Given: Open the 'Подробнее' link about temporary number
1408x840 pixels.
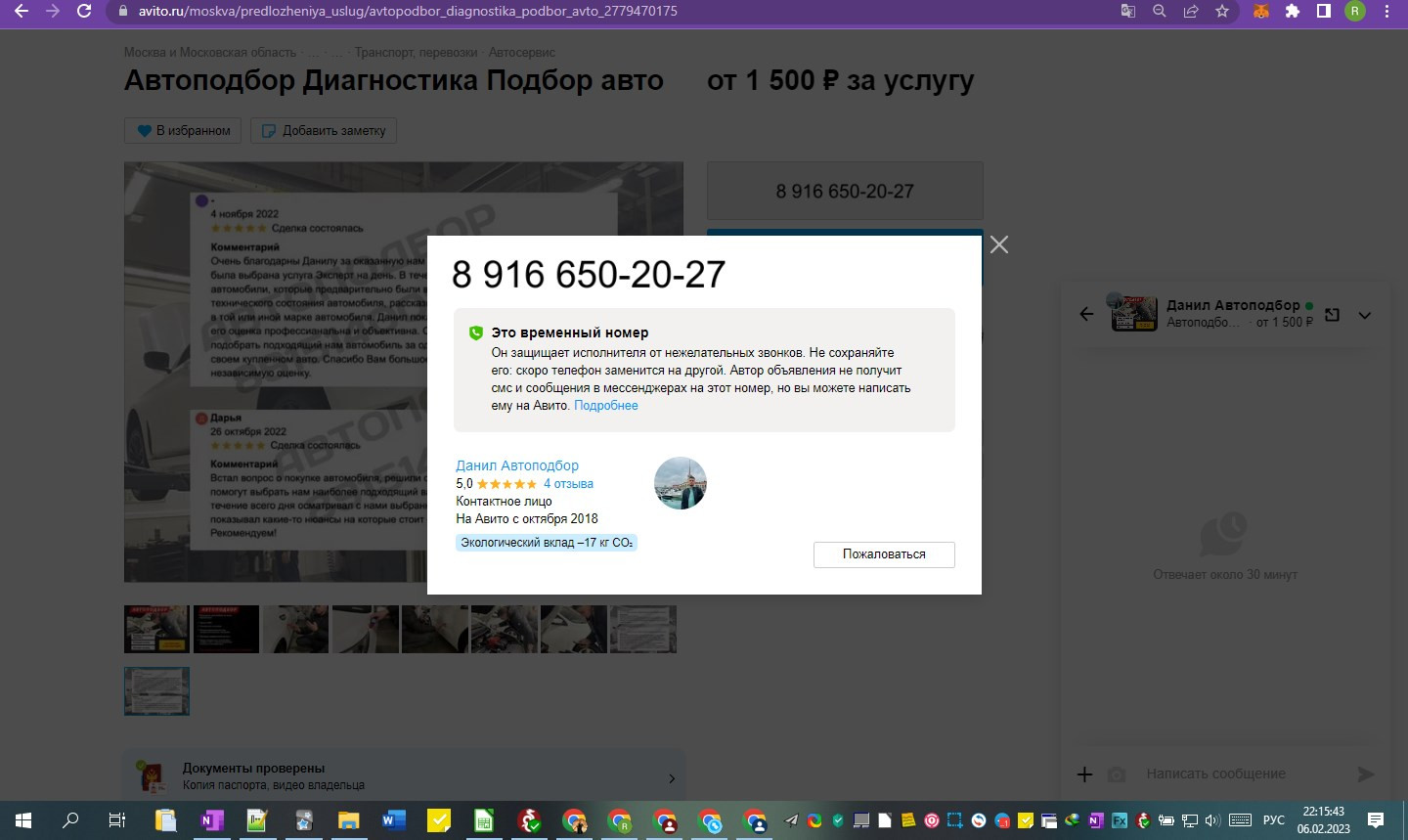Looking at the screenshot, I should point(606,406).
